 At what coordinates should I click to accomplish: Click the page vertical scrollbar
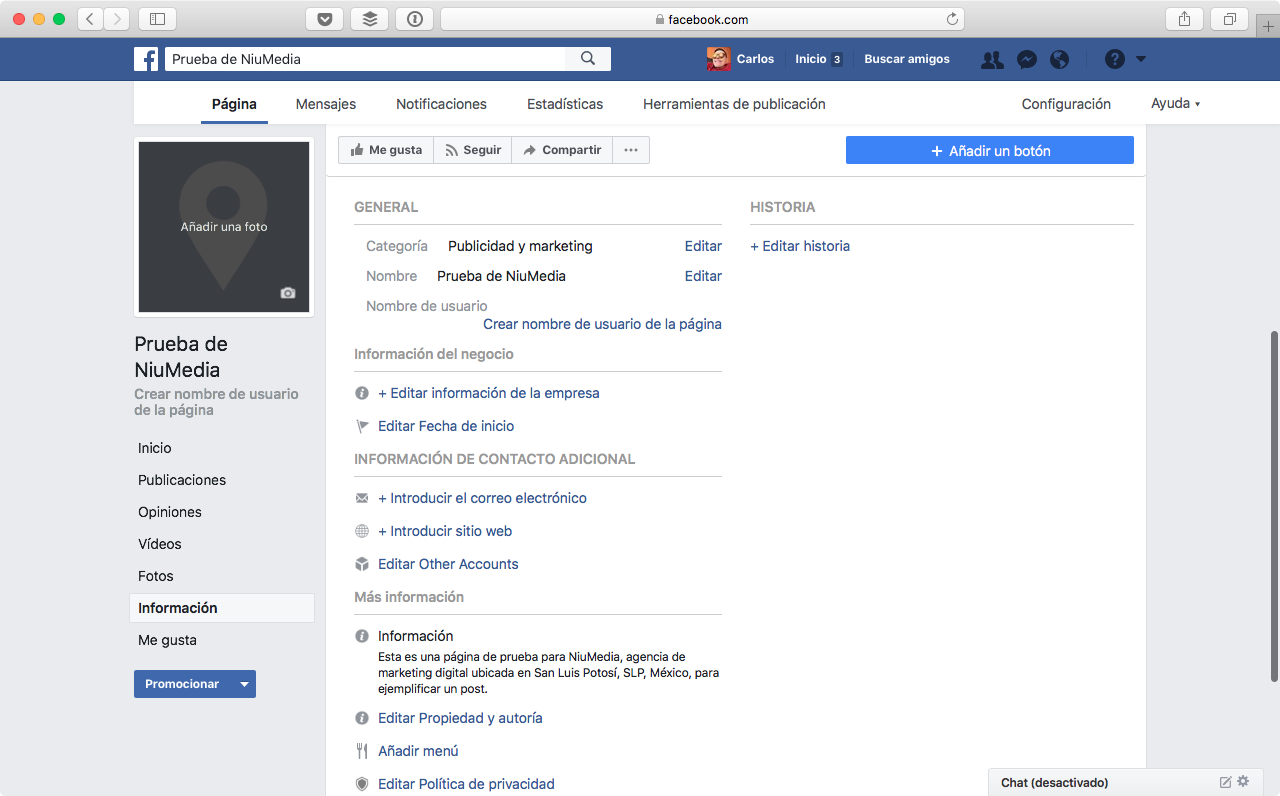point(1274,506)
